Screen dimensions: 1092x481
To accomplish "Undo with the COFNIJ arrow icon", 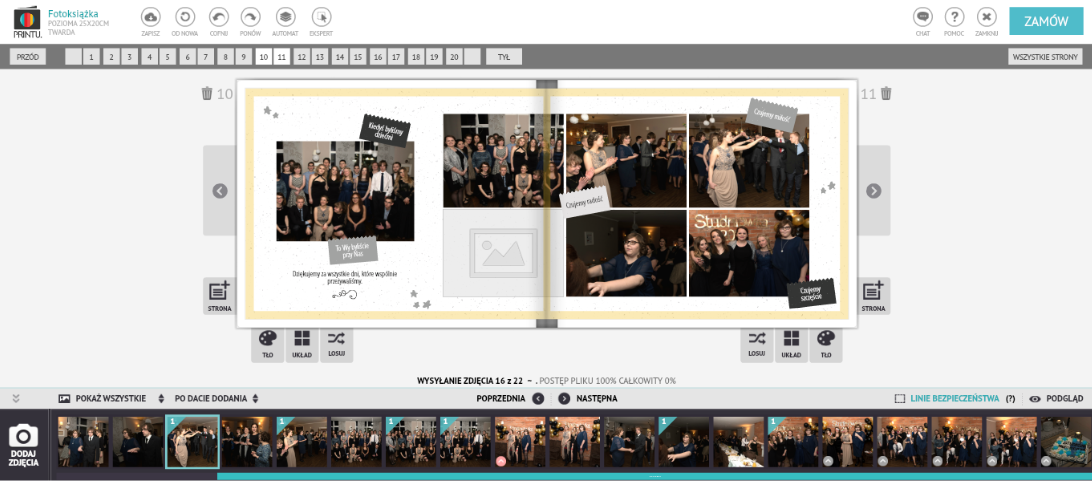I will pos(217,17).
